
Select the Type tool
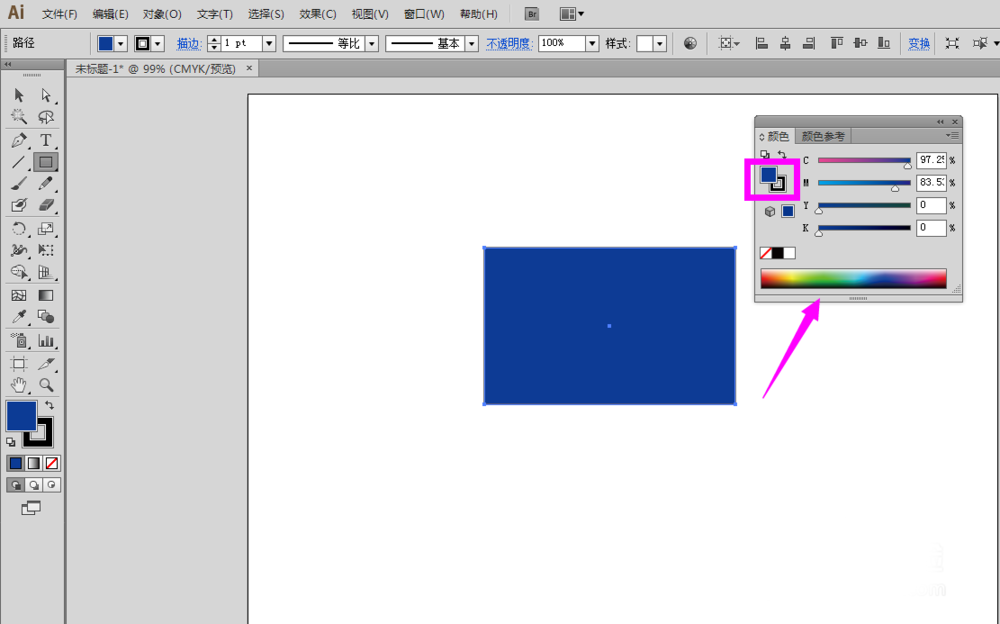tap(46, 140)
